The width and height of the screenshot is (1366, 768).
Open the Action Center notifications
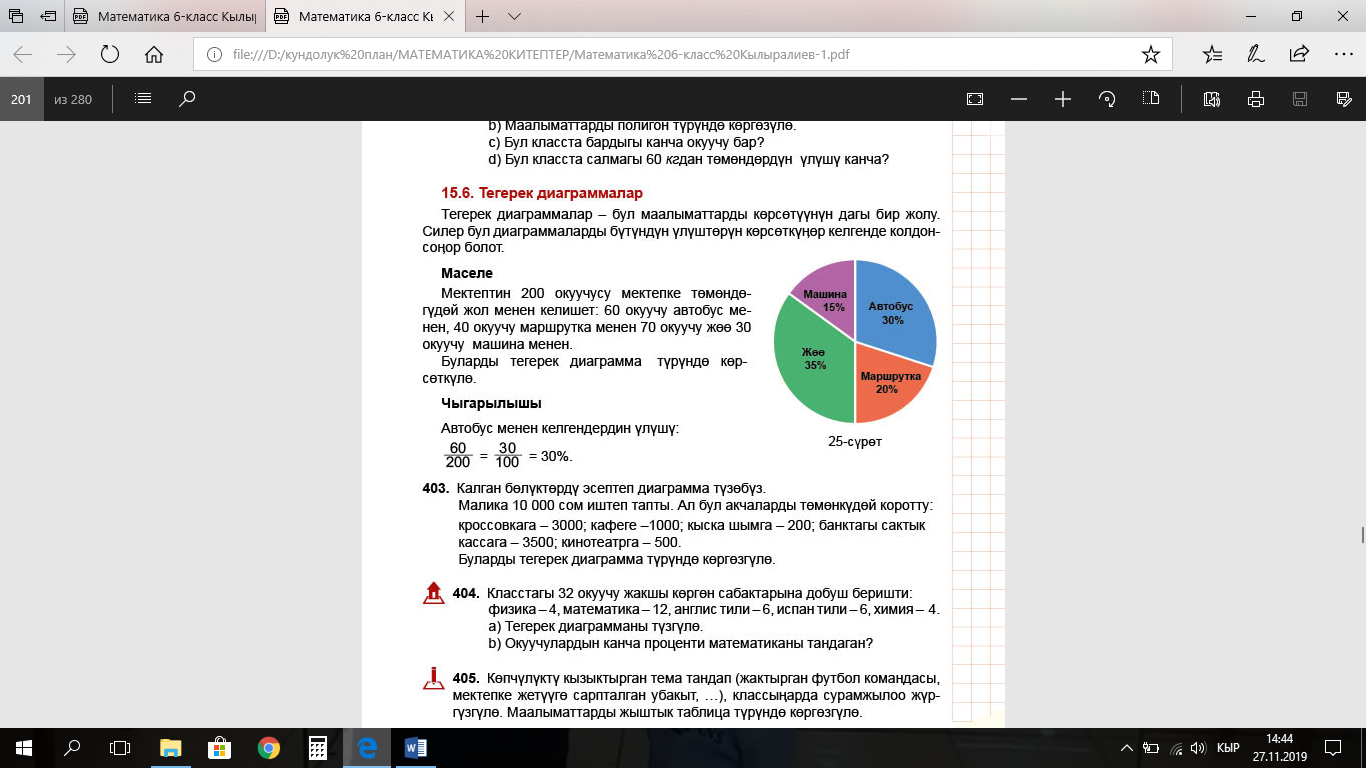[x=1333, y=748]
